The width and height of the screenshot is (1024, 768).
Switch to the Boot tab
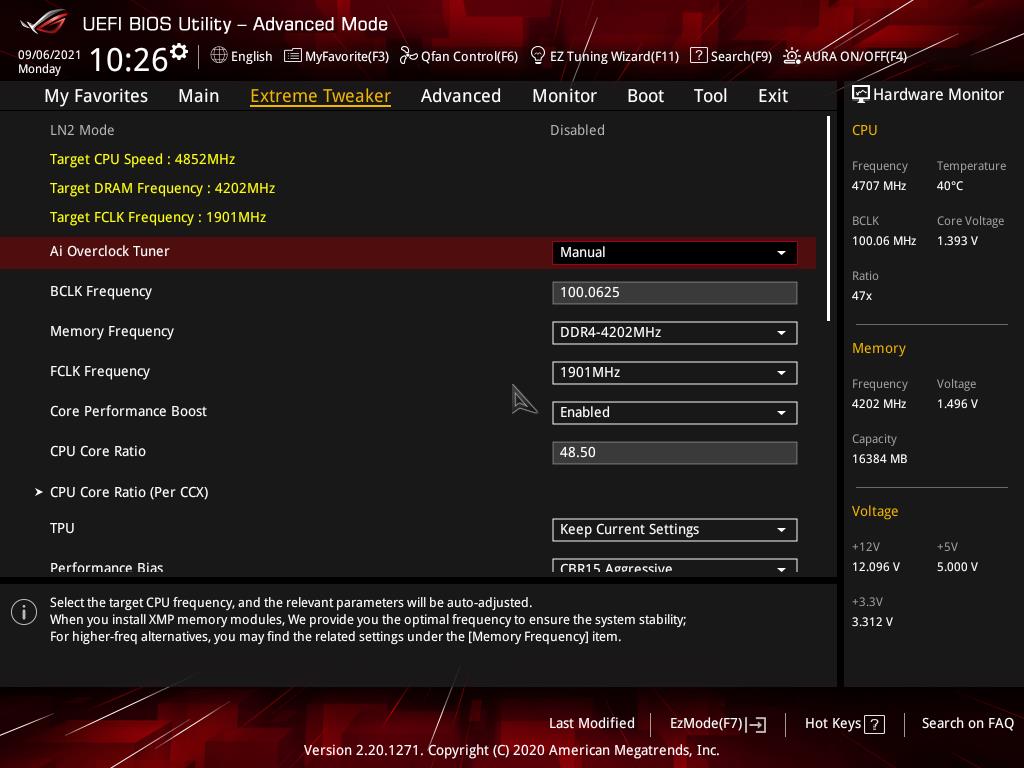[x=645, y=96]
